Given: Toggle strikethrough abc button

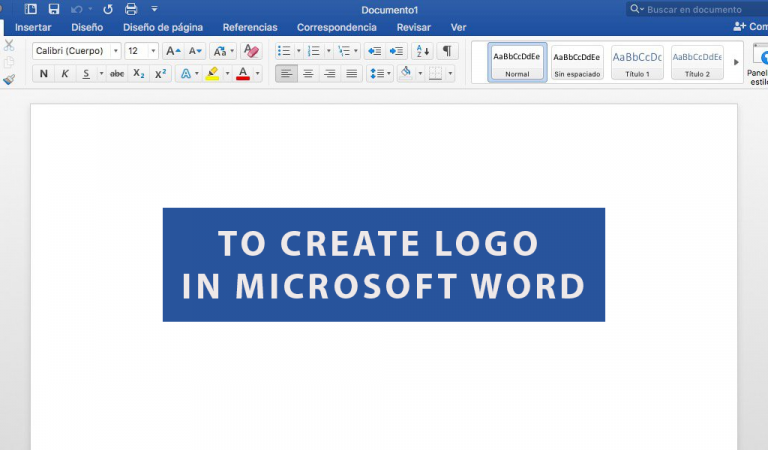Looking at the screenshot, I should [x=117, y=74].
